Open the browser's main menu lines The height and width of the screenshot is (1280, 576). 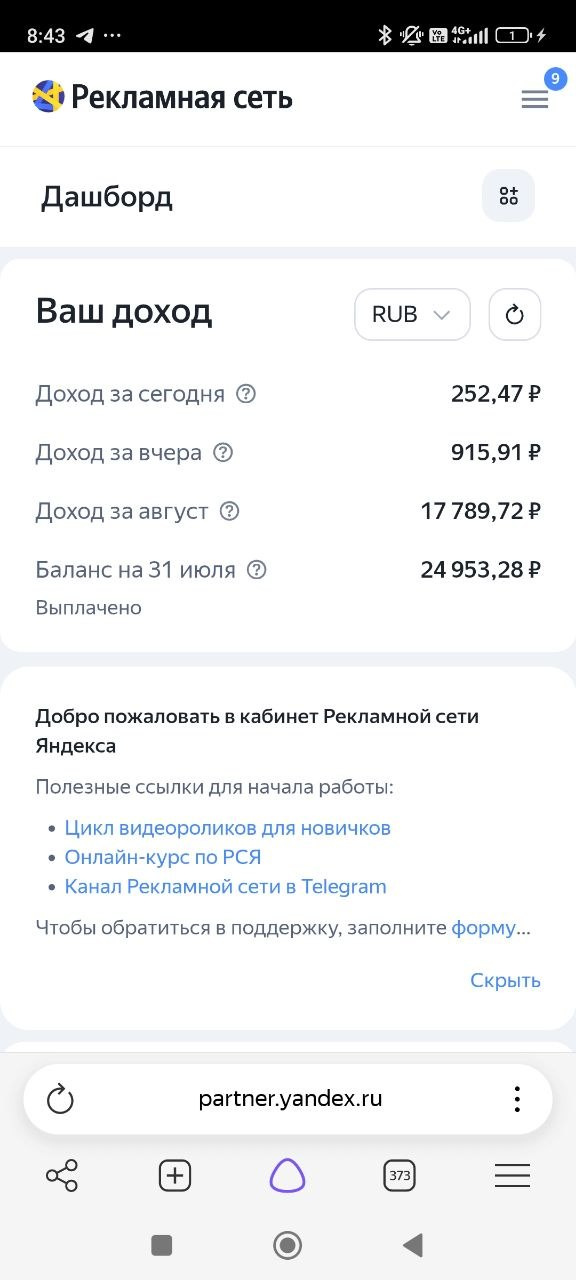512,1176
